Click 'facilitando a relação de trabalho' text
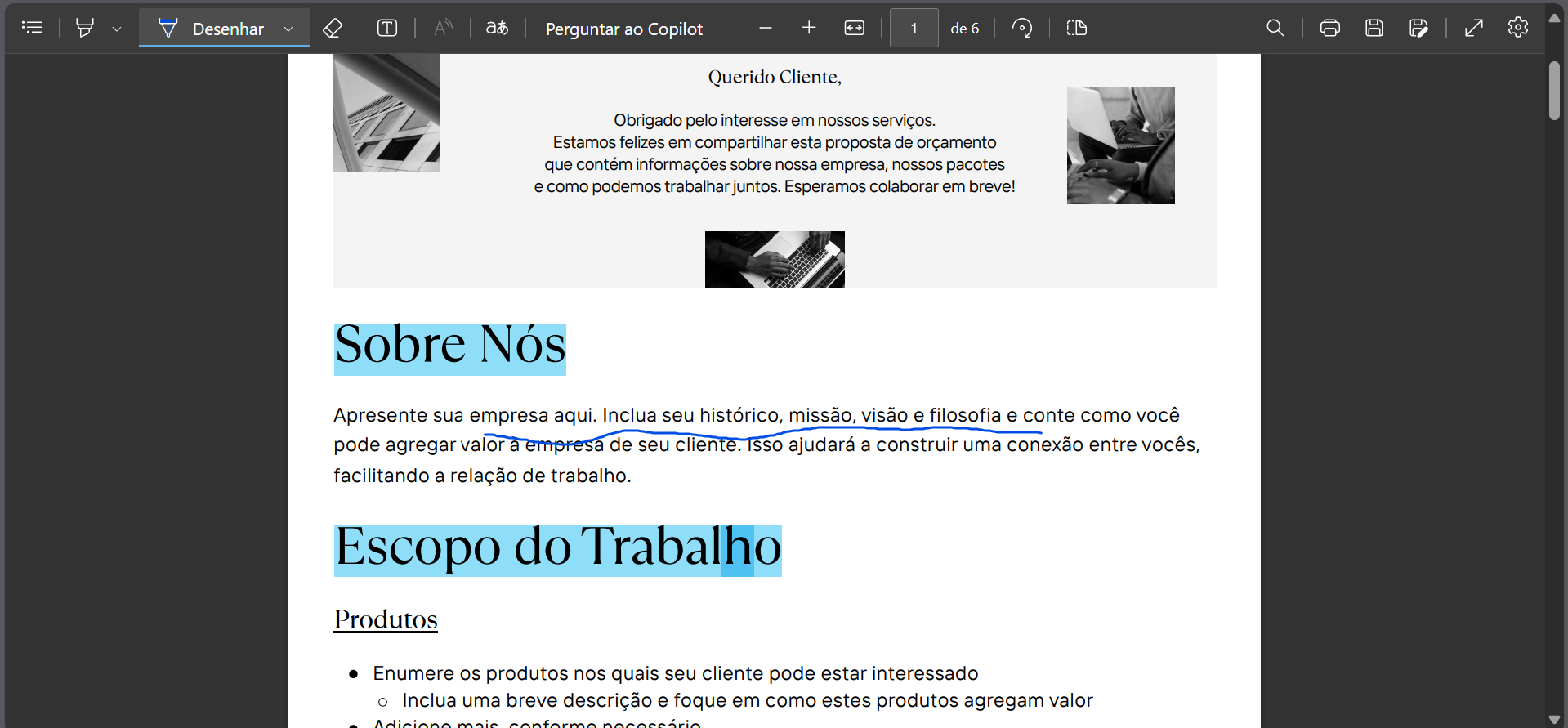This screenshot has height=728, width=1568. (x=482, y=476)
